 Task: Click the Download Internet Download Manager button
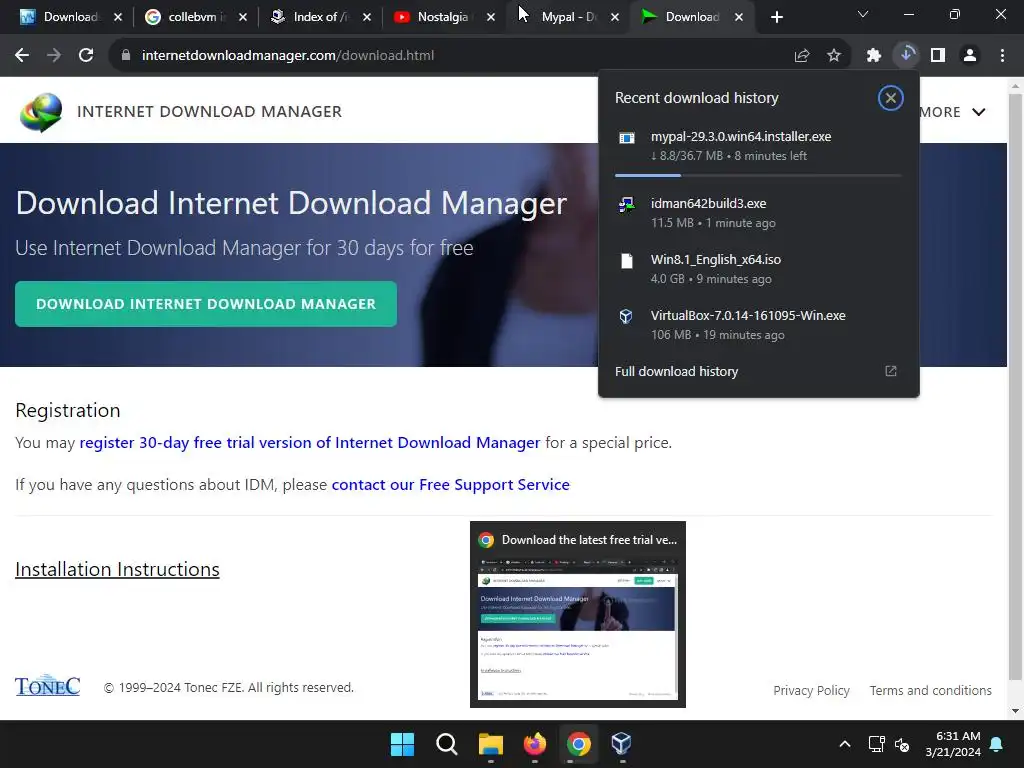point(206,304)
